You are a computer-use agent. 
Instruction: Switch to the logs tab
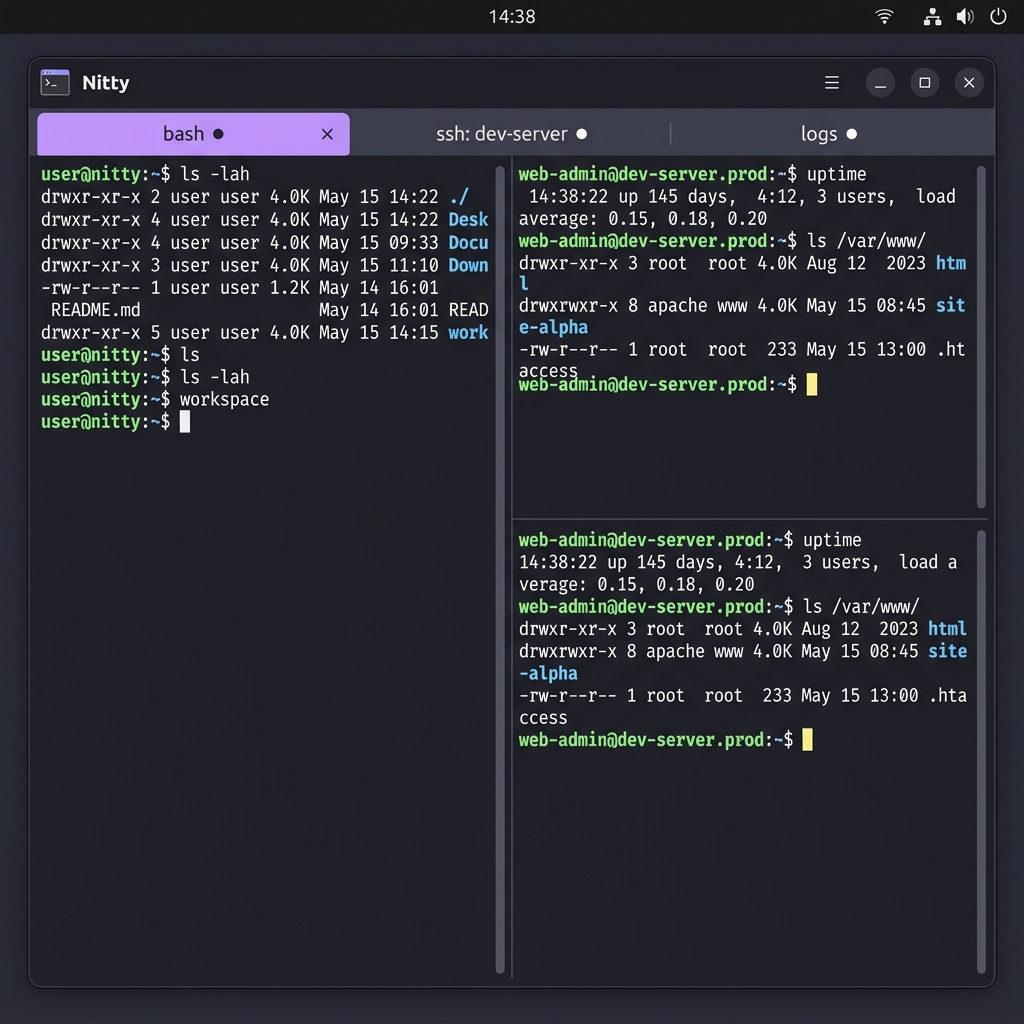(829, 134)
